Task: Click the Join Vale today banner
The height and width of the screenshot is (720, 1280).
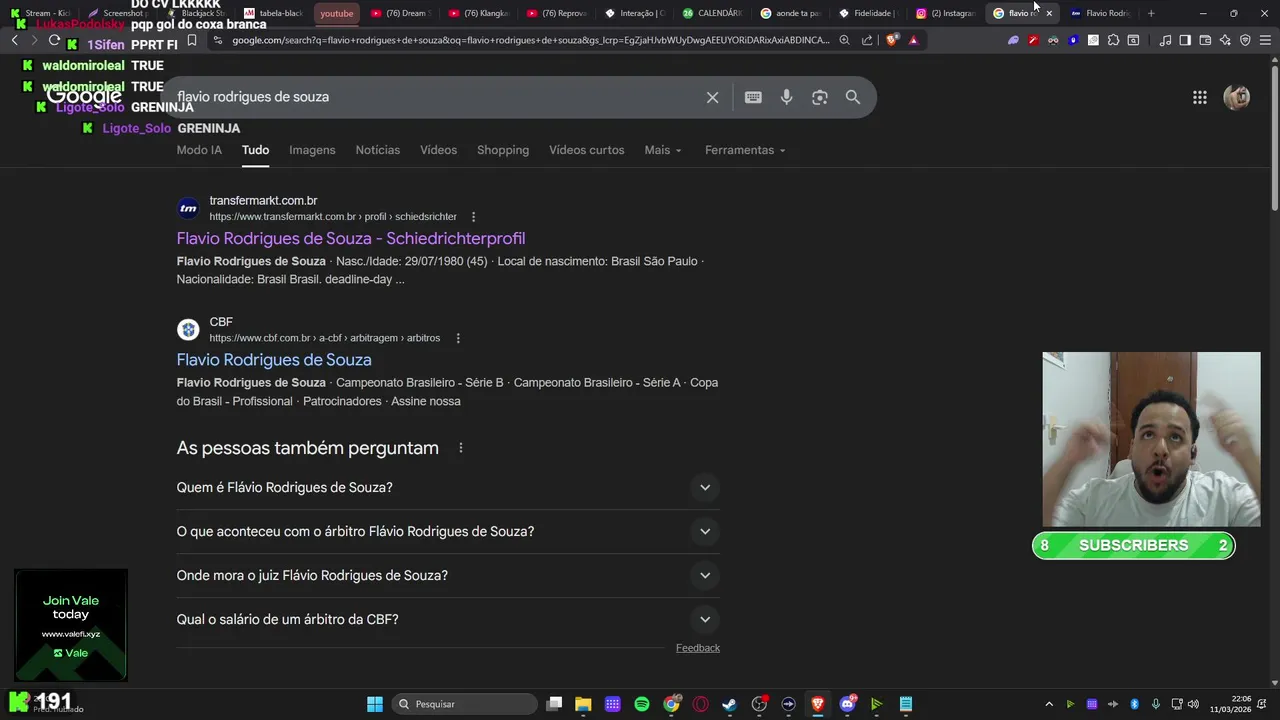Action: tap(71, 625)
